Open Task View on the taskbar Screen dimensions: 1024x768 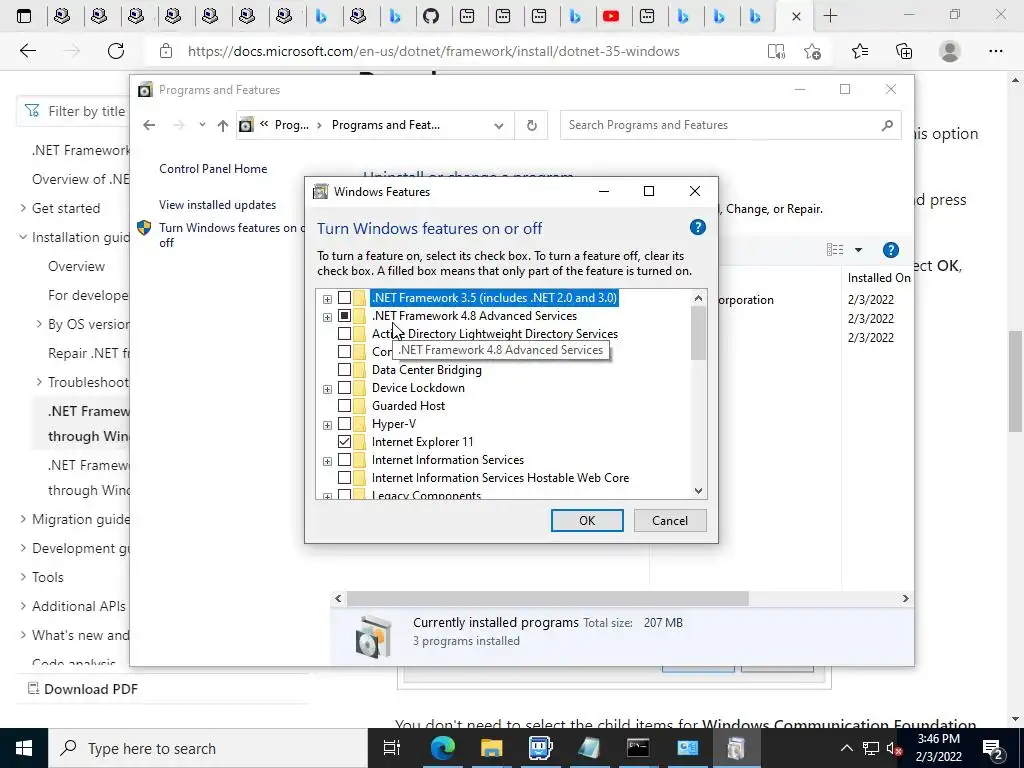tap(391, 748)
